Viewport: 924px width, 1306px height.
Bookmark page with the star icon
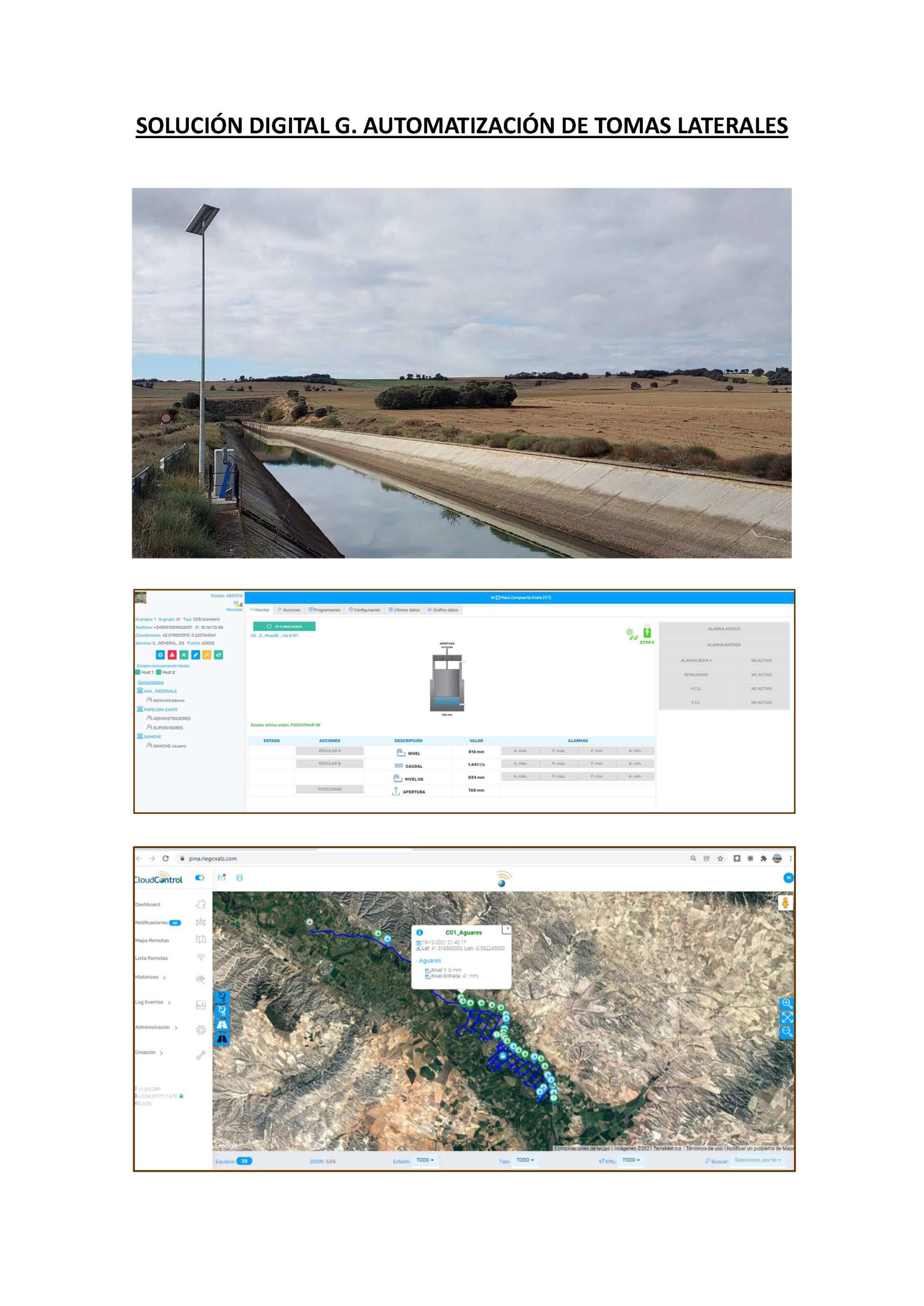(x=720, y=859)
